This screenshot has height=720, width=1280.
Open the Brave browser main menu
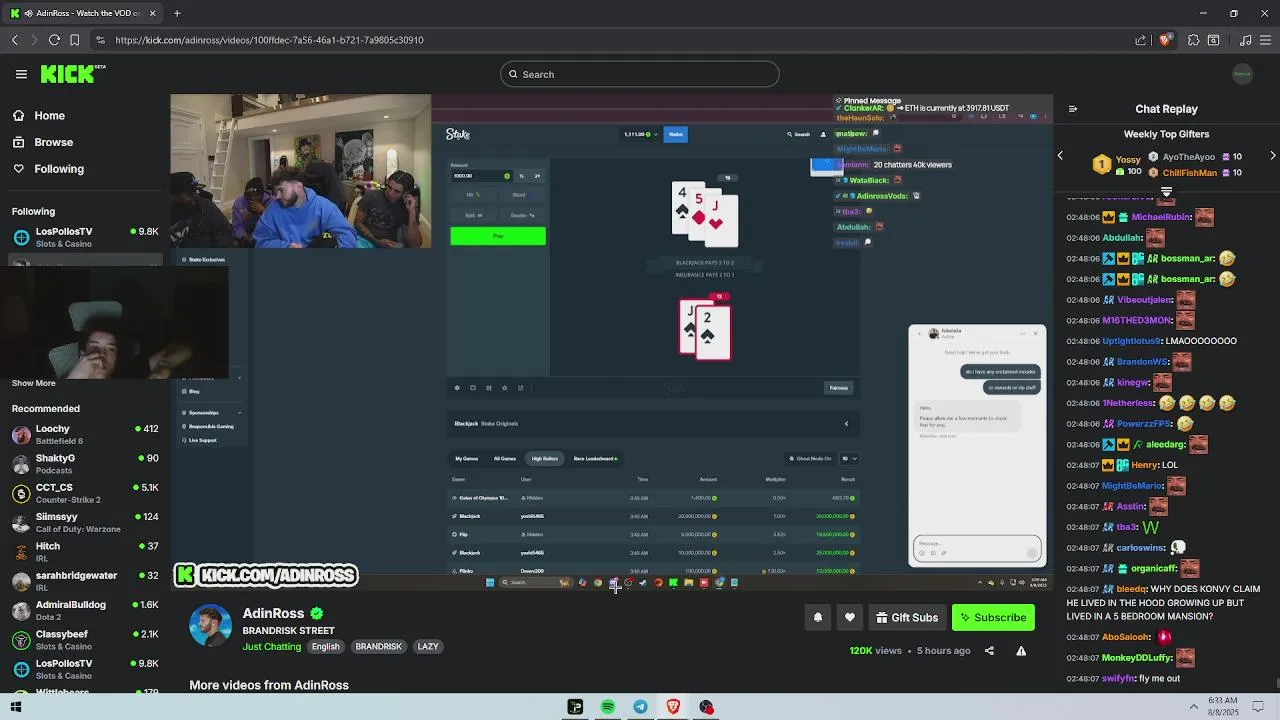(x=1265, y=40)
